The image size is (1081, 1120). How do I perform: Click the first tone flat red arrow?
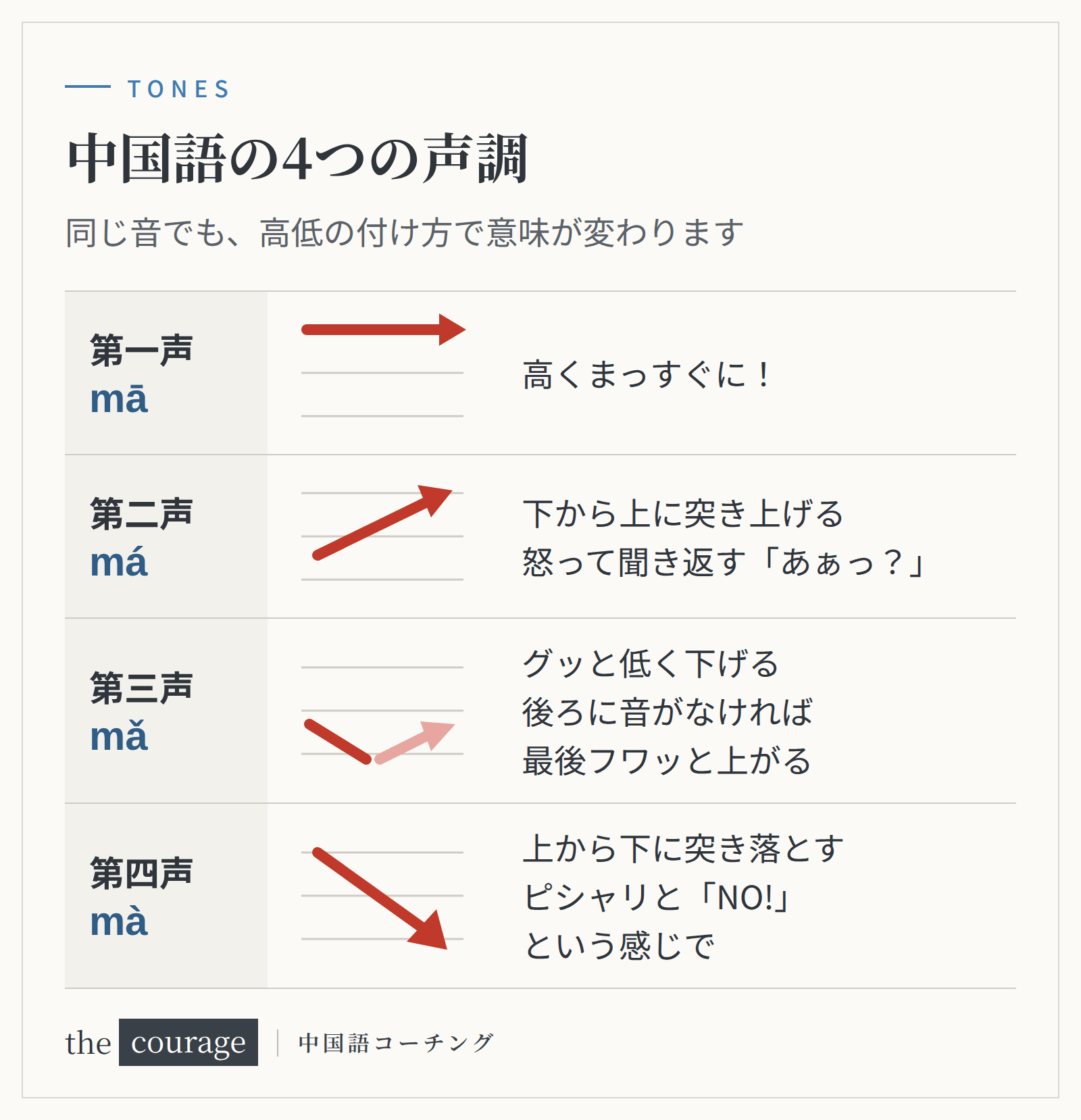click(x=383, y=330)
